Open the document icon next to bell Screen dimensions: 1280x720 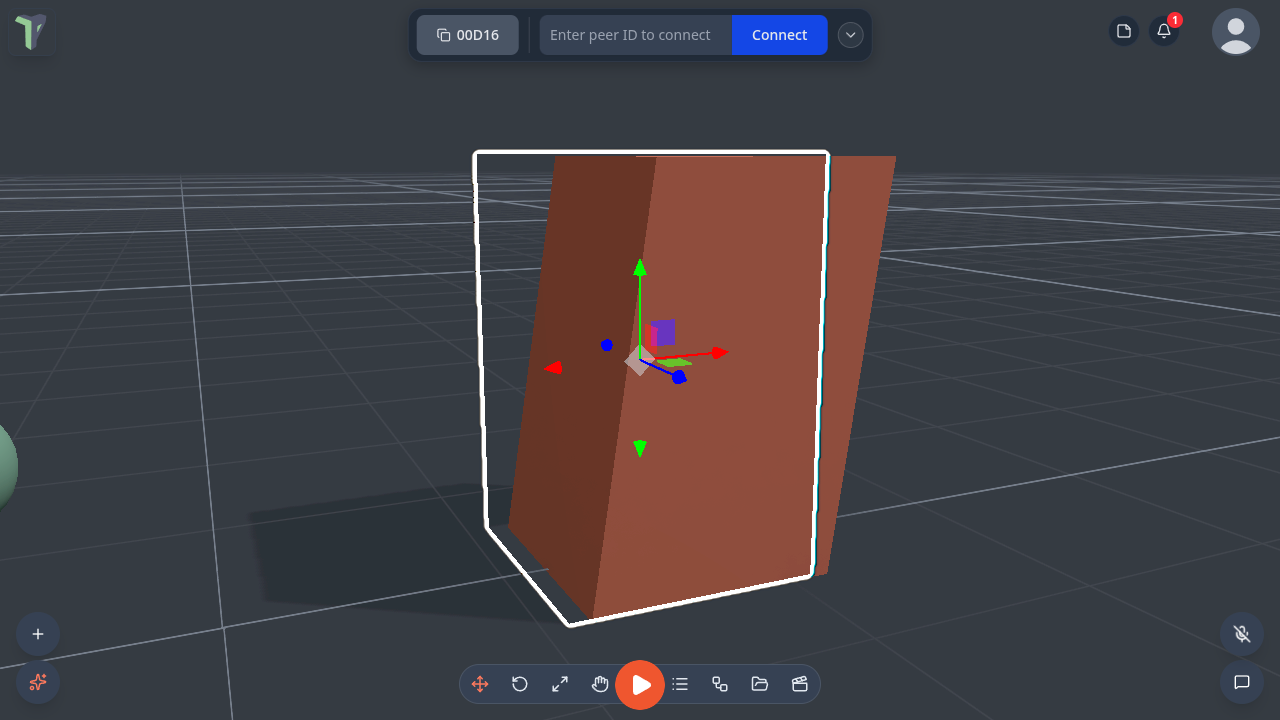pyautogui.click(x=1124, y=31)
